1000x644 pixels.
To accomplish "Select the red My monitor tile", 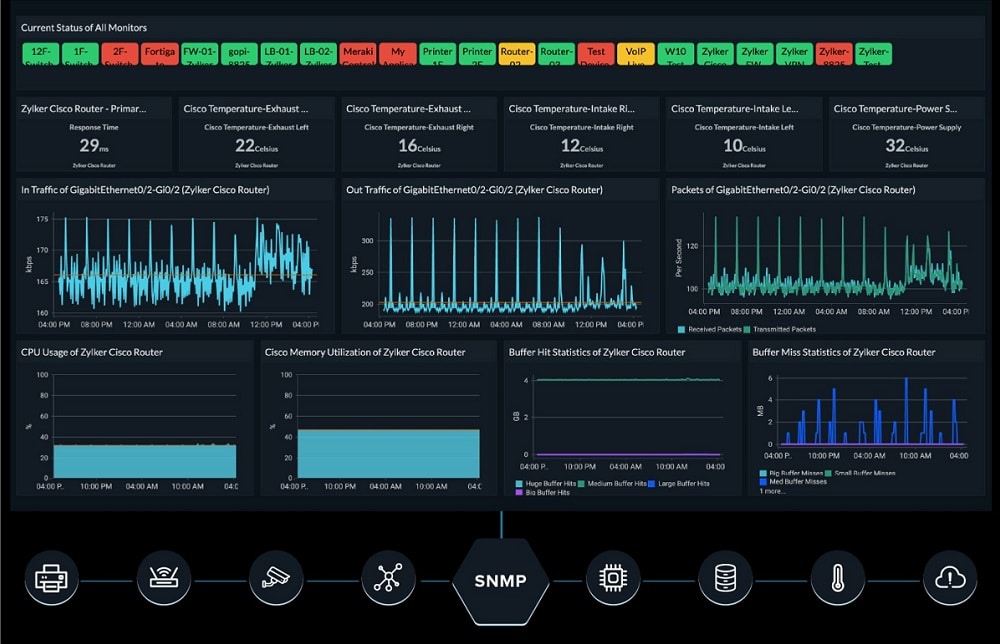I will click(x=398, y=54).
